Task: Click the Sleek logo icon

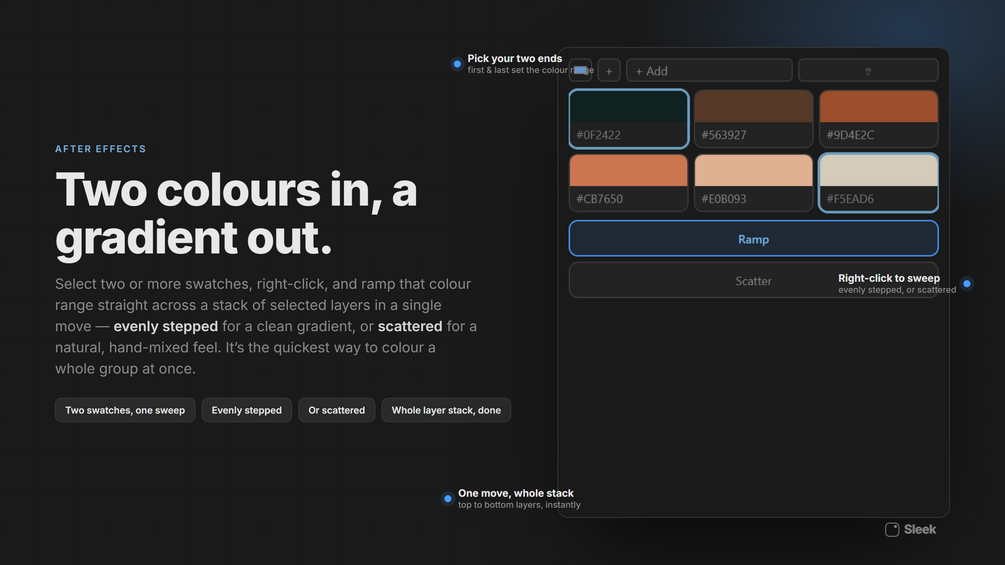Action: coord(892,530)
